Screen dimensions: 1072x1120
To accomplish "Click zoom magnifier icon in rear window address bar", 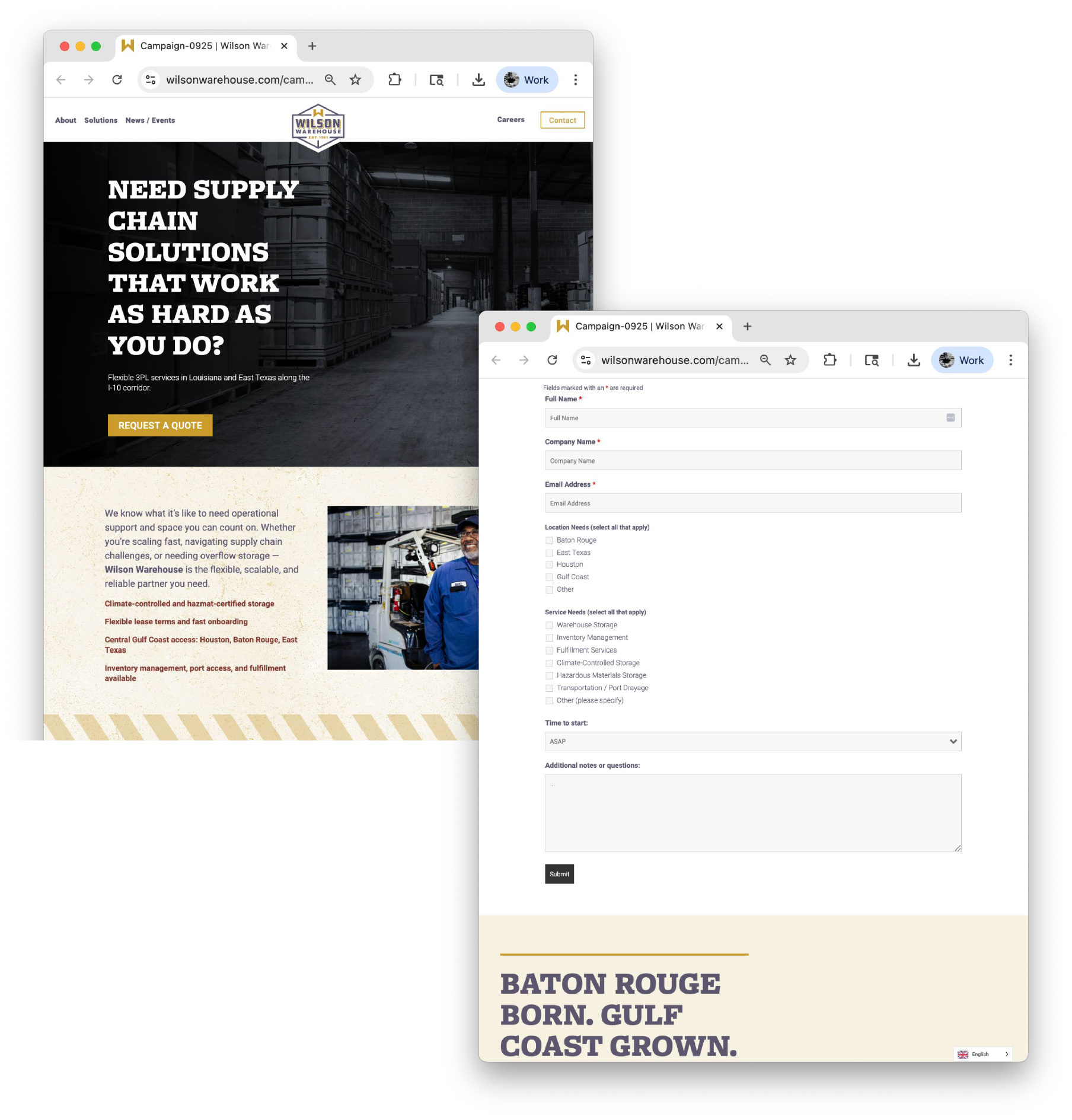I will coord(330,80).
